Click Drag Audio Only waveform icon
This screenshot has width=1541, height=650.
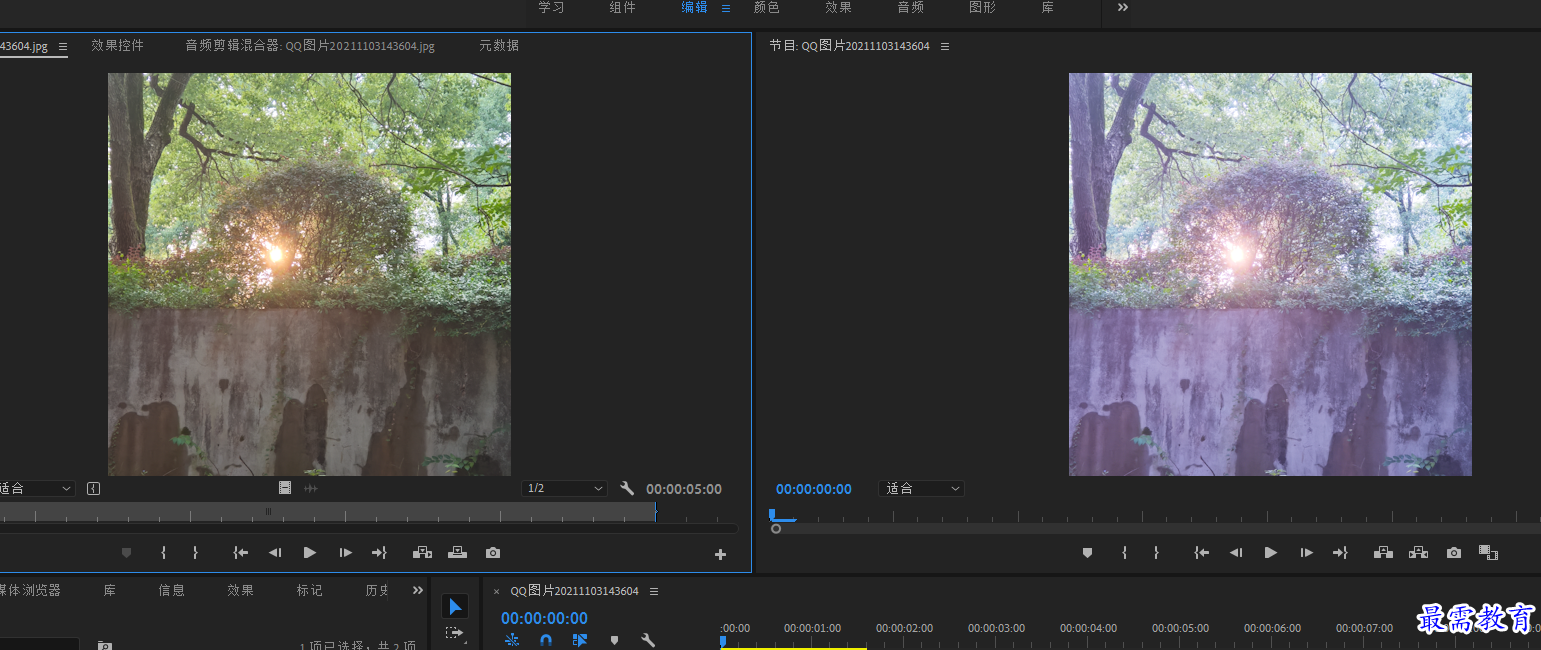(x=311, y=488)
